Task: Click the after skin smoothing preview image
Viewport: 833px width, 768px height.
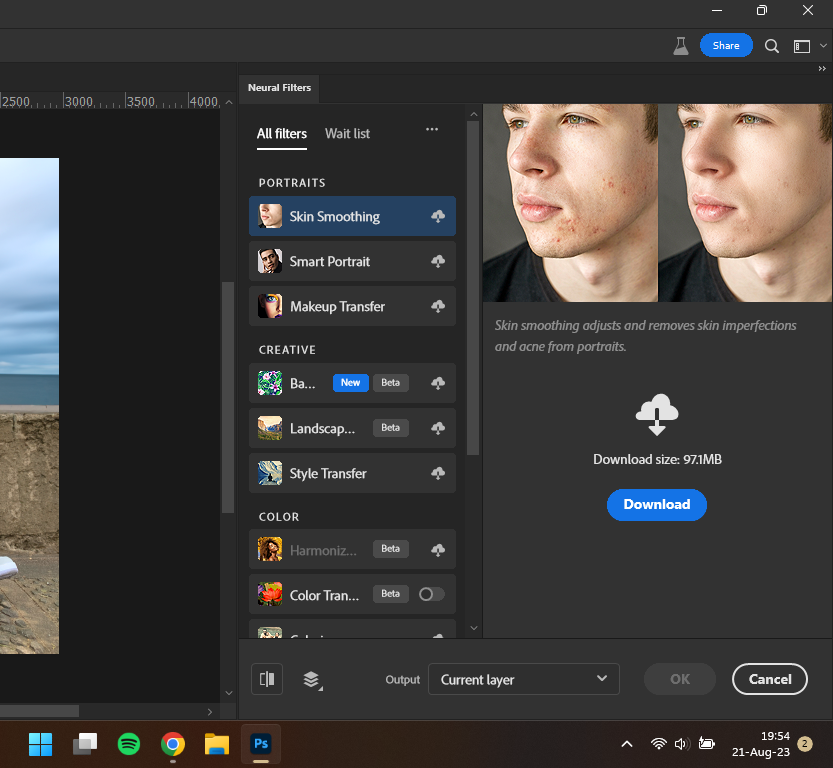Action: pyautogui.click(x=745, y=203)
